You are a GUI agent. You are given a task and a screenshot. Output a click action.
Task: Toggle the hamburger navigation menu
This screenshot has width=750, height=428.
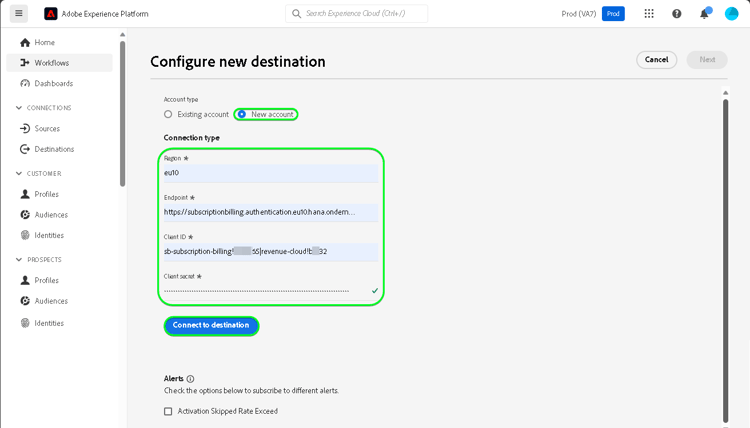[19, 13]
